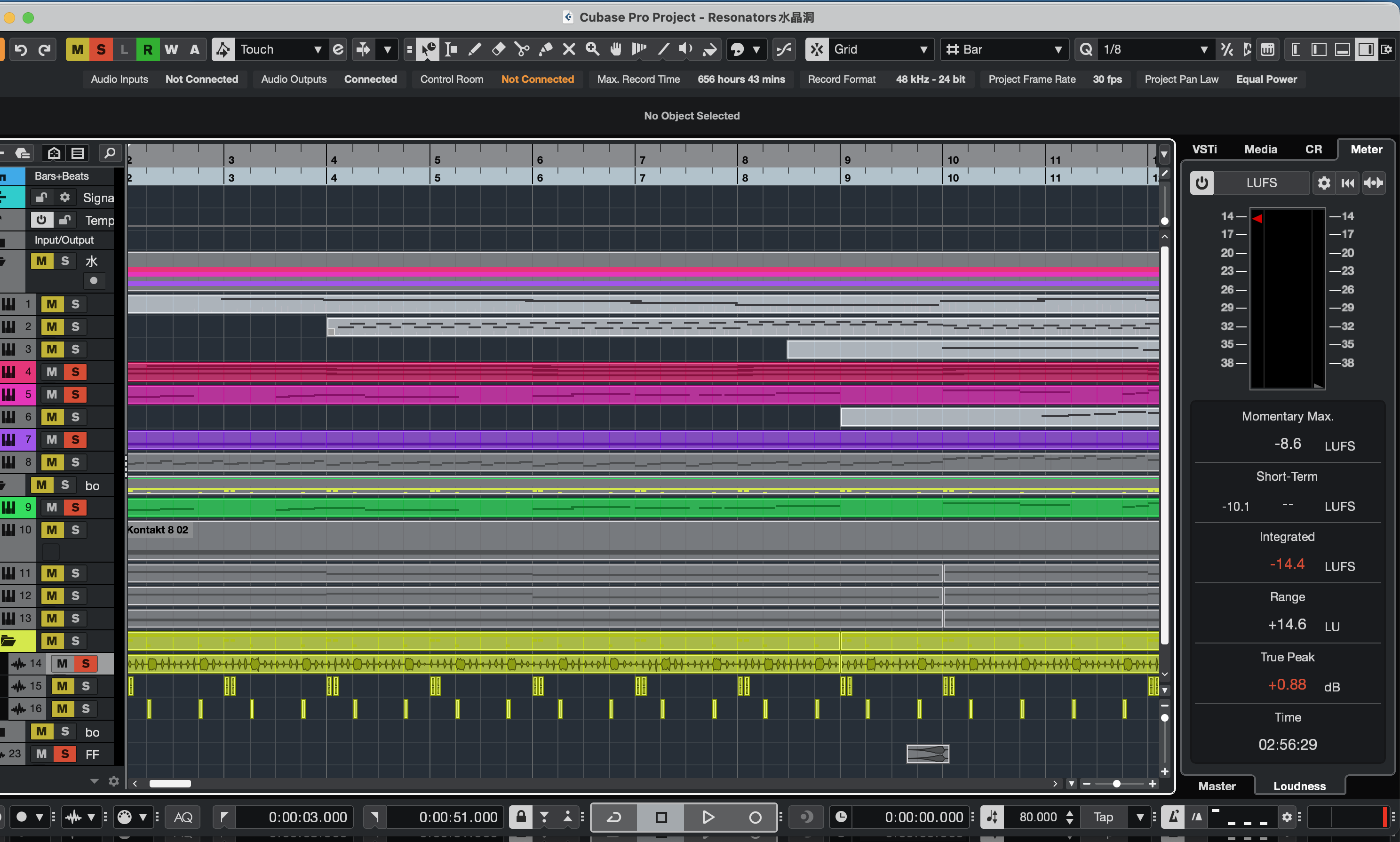Select the Split scissors tool
Viewport: 1400px width, 842px height.
pyautogui.click(x=522, y=49)
